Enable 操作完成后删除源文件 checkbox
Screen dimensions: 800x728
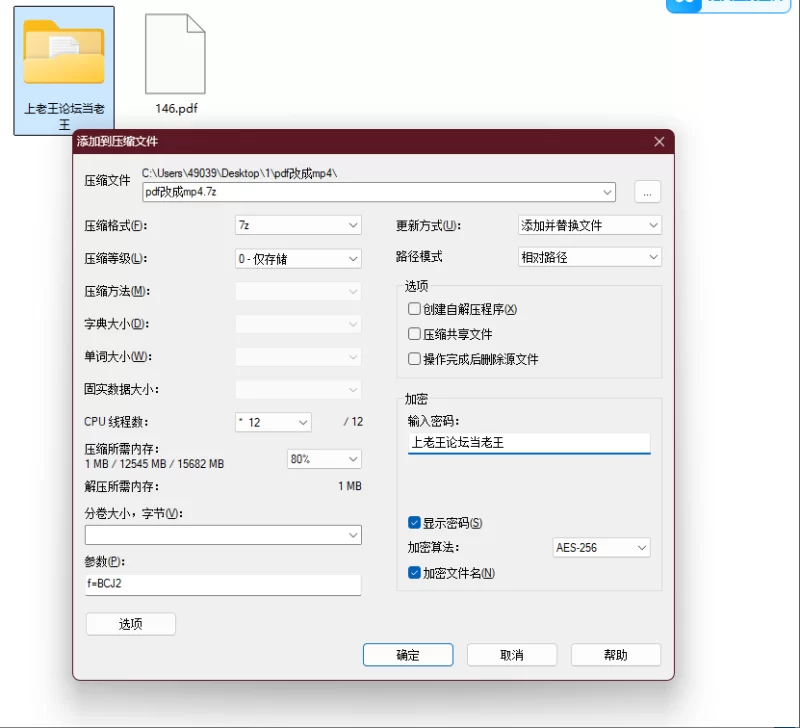414,359
